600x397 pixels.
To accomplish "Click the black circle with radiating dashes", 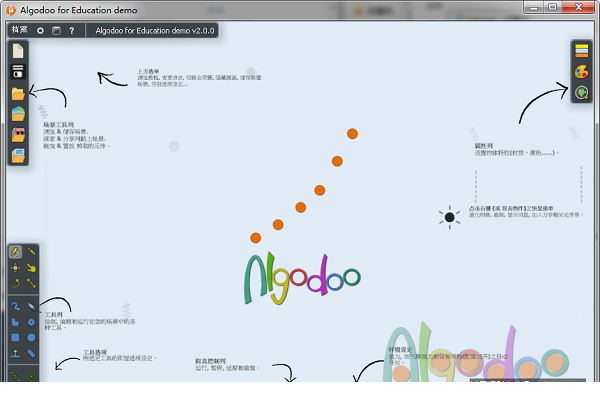I will pyautogui.click(x=450, y=217).
